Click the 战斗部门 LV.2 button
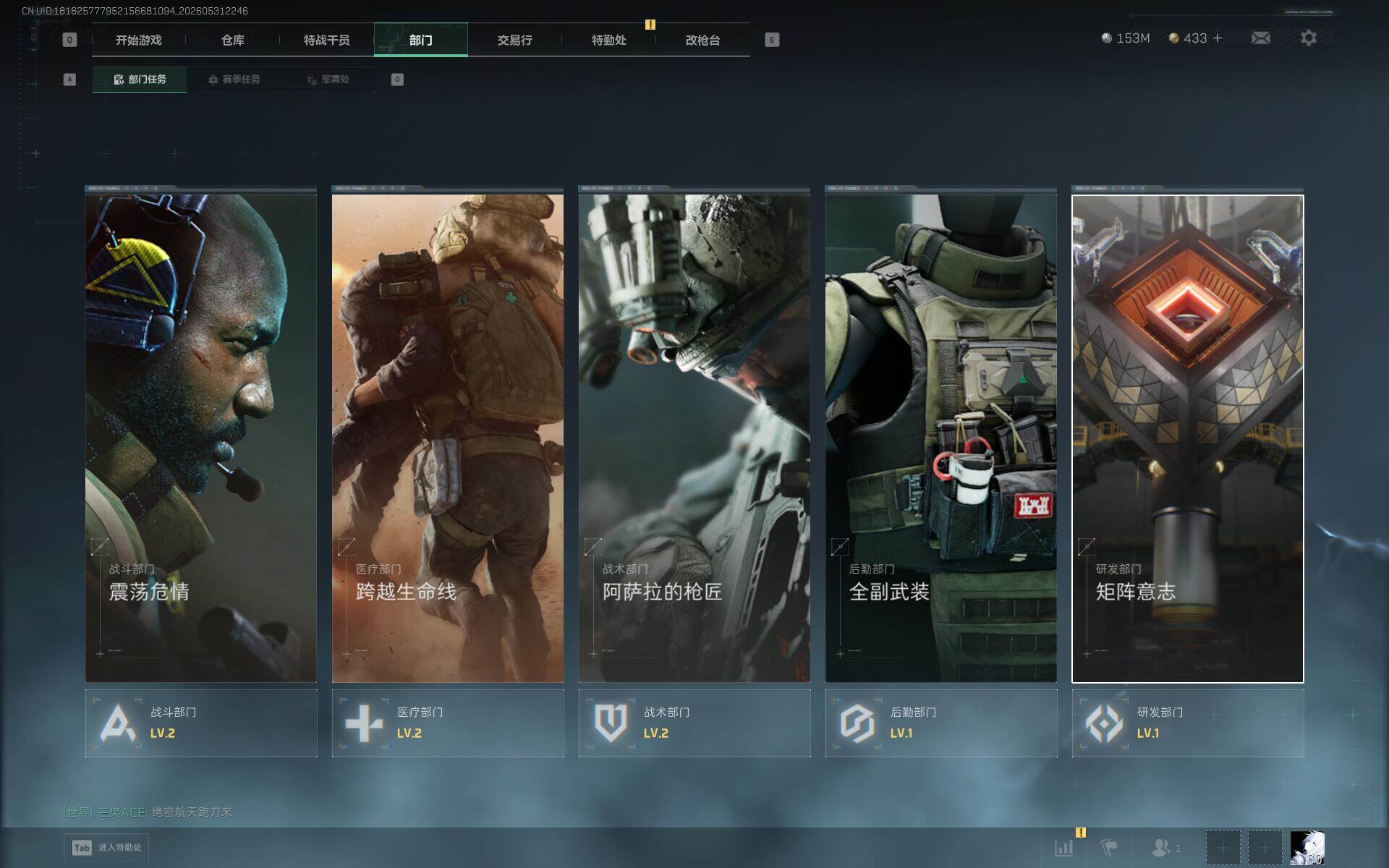Viewport: 1389px width, 868px height. (201, 723)
